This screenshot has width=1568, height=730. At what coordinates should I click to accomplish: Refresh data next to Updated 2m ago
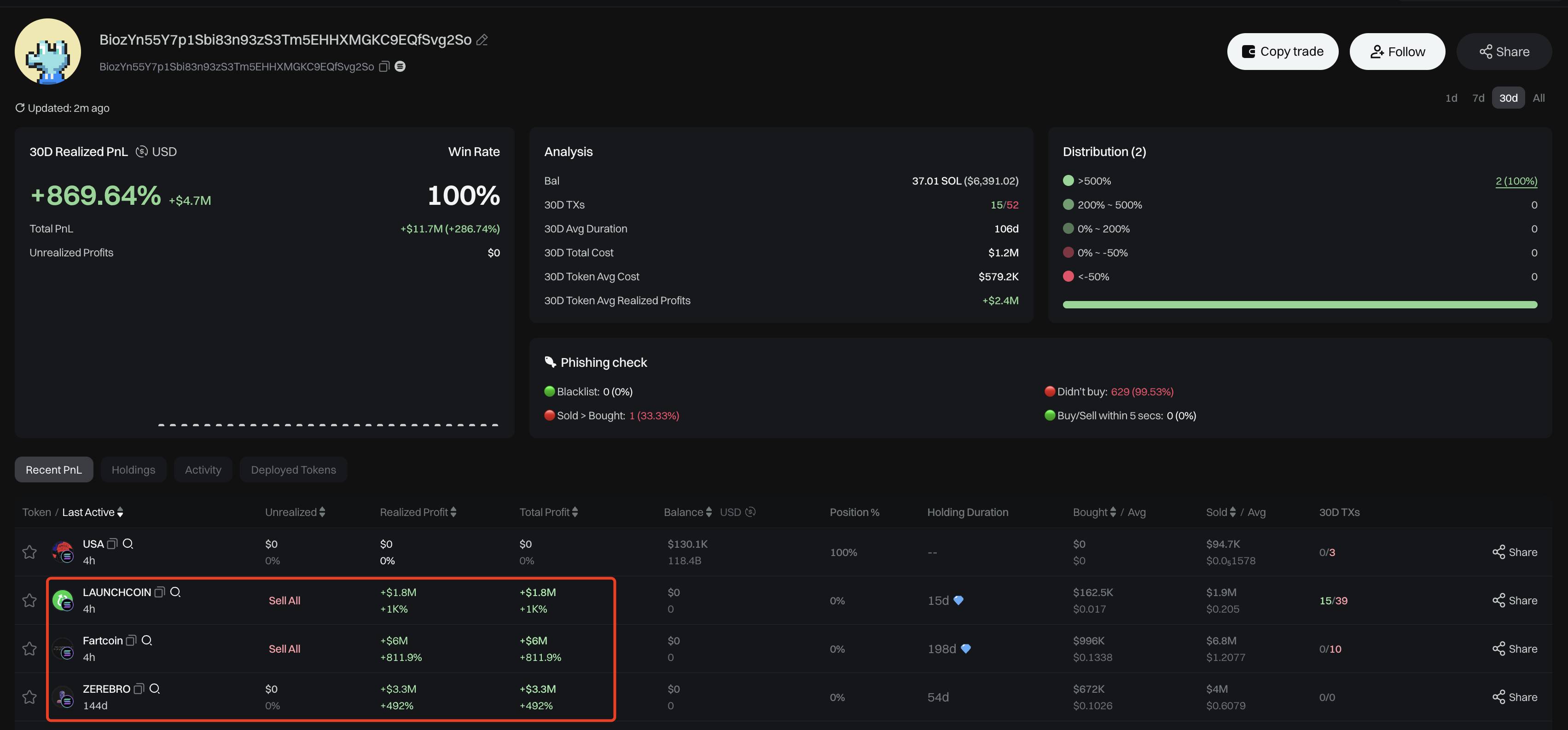tap(19, 108)
